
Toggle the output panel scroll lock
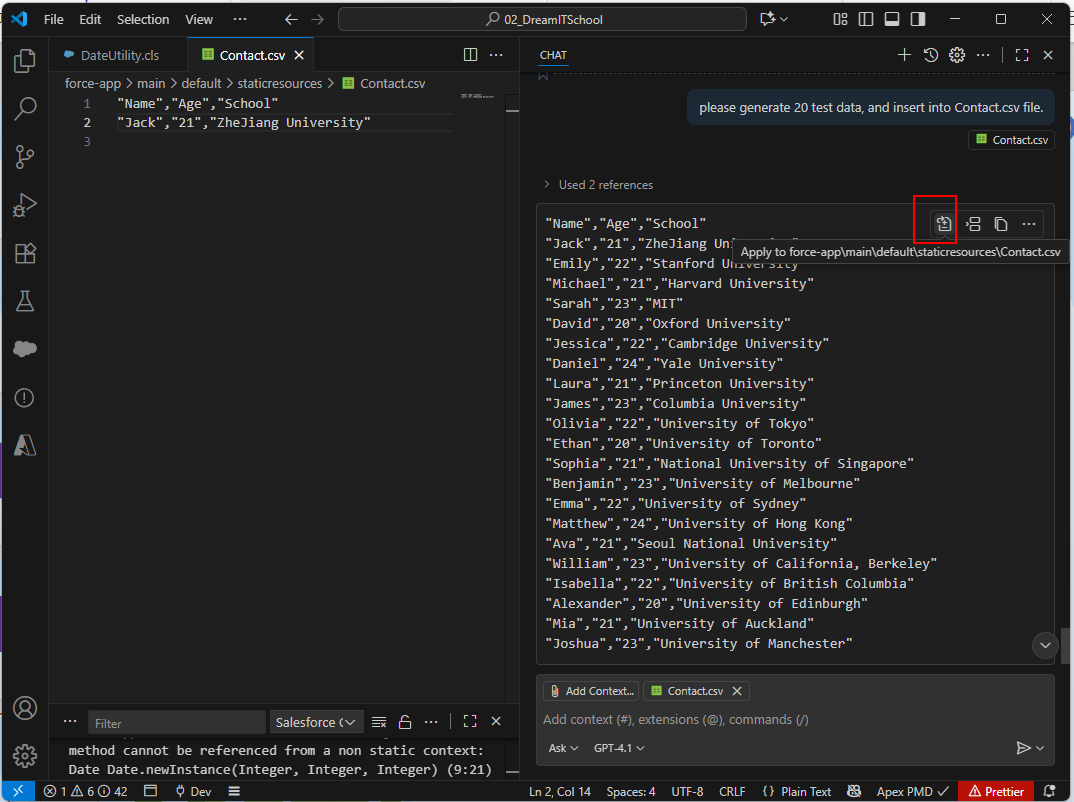(x=405, y=722)
